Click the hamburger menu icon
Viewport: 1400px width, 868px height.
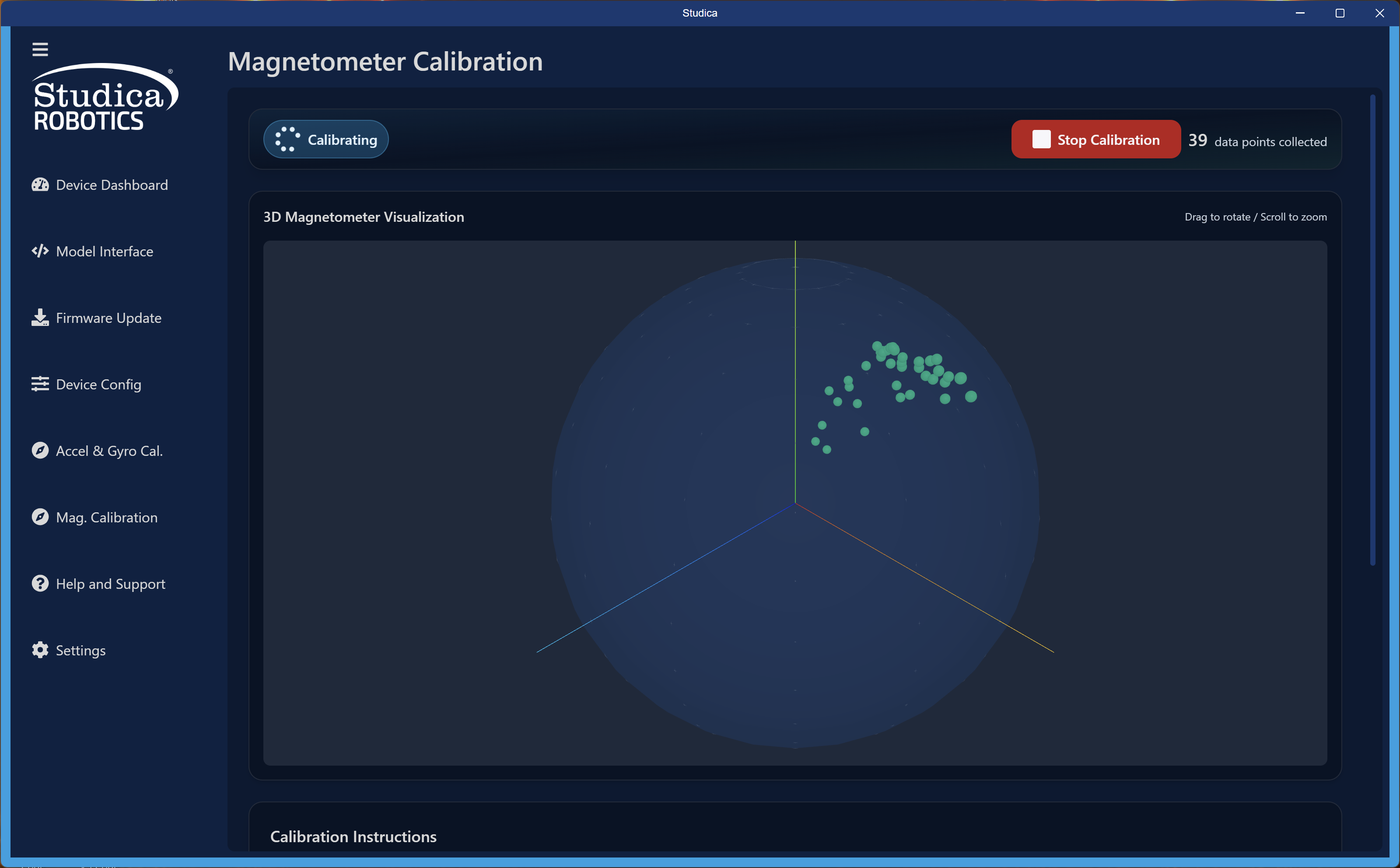tap(40, 49)
